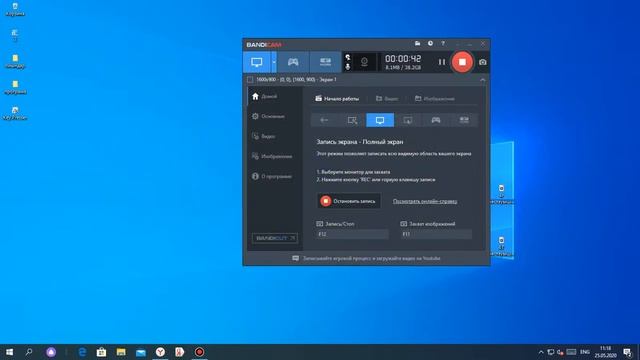Click the bottom Youtube upload message
This screenshot has height=360, width=640.
click(x=367, y=258)
